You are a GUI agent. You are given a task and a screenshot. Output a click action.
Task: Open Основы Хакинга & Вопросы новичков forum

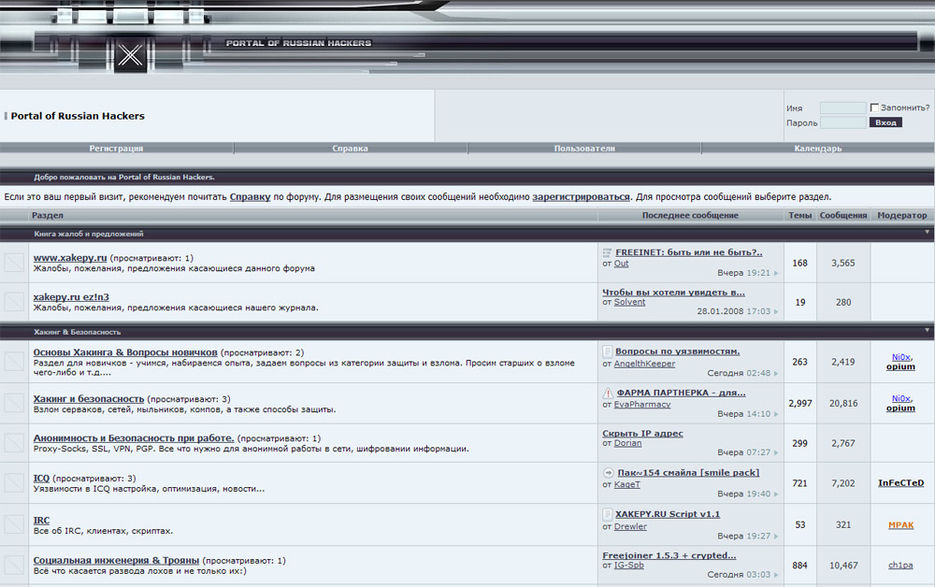click(x=125, y=352)
